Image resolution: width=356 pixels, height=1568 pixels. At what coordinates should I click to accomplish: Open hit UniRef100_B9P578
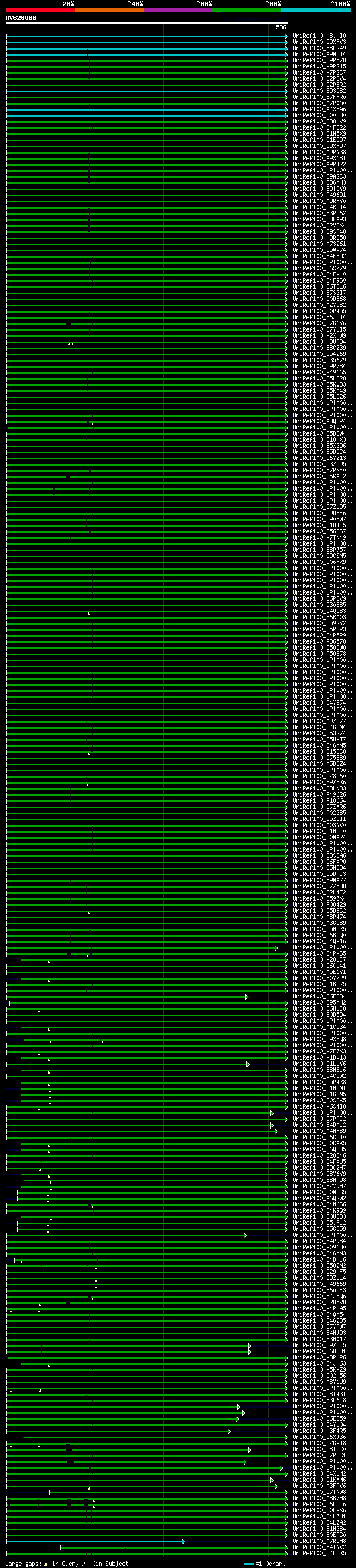(x=319, y=60)
